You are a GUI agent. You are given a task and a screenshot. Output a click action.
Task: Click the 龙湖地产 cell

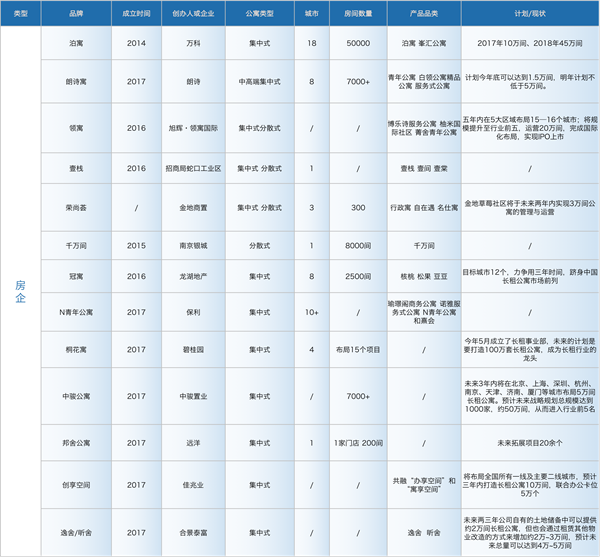click(x=199, y=275)
